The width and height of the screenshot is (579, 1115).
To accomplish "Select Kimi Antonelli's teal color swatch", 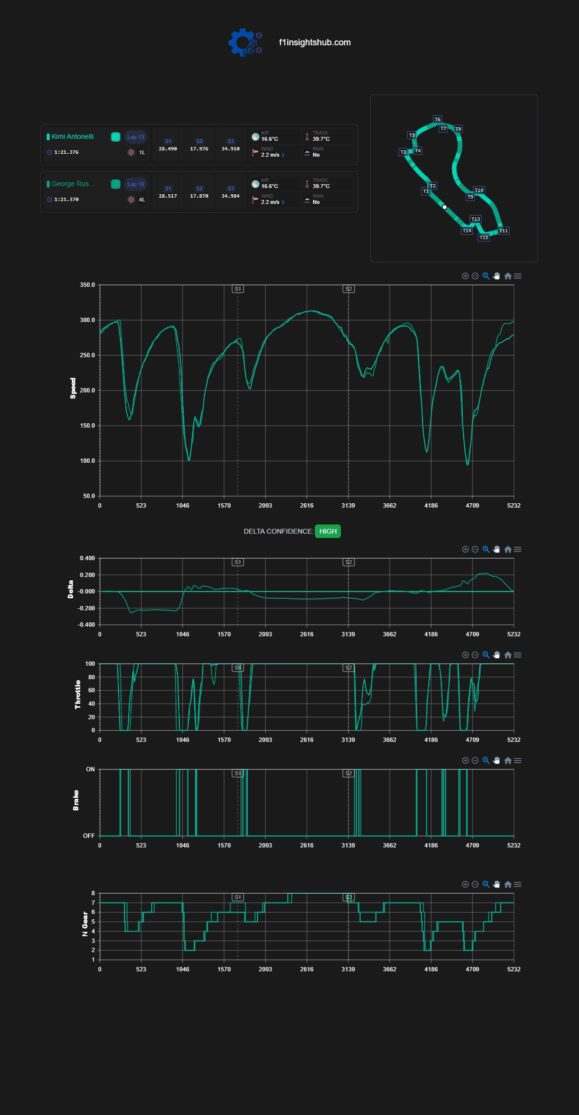I will 115,137.
